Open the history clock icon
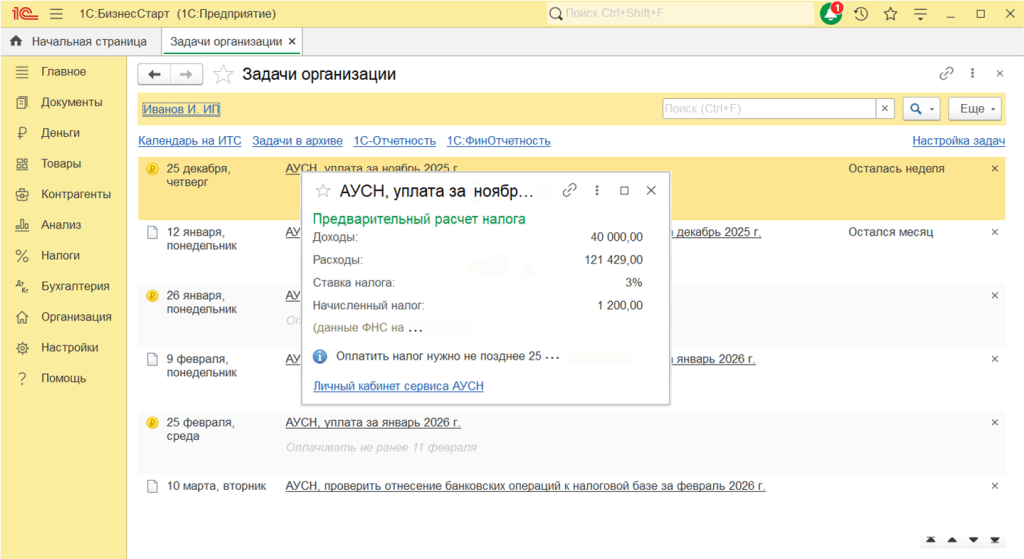 [861, 14]
